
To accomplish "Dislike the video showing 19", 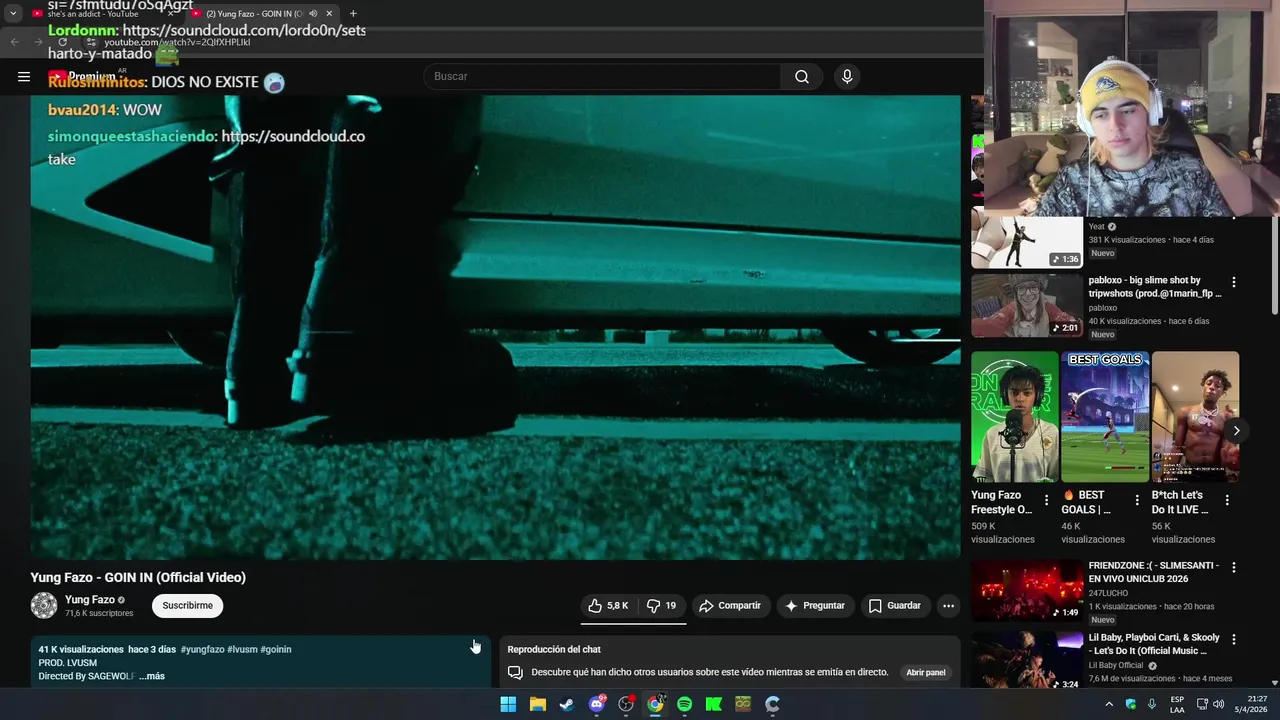I will 662,605.
